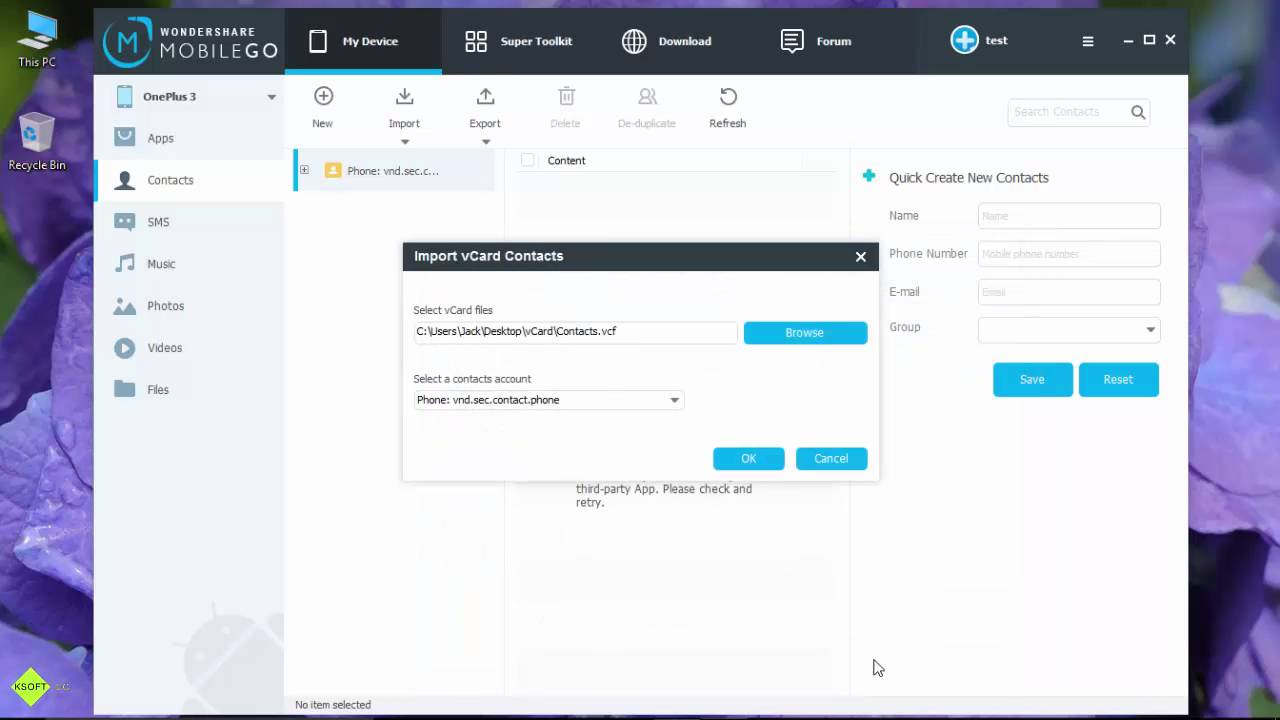Open the Group dropdown
Image resolution: width=1280 pixels, height=720 pixels.
pyautogui.click(x=1069, y=329)
